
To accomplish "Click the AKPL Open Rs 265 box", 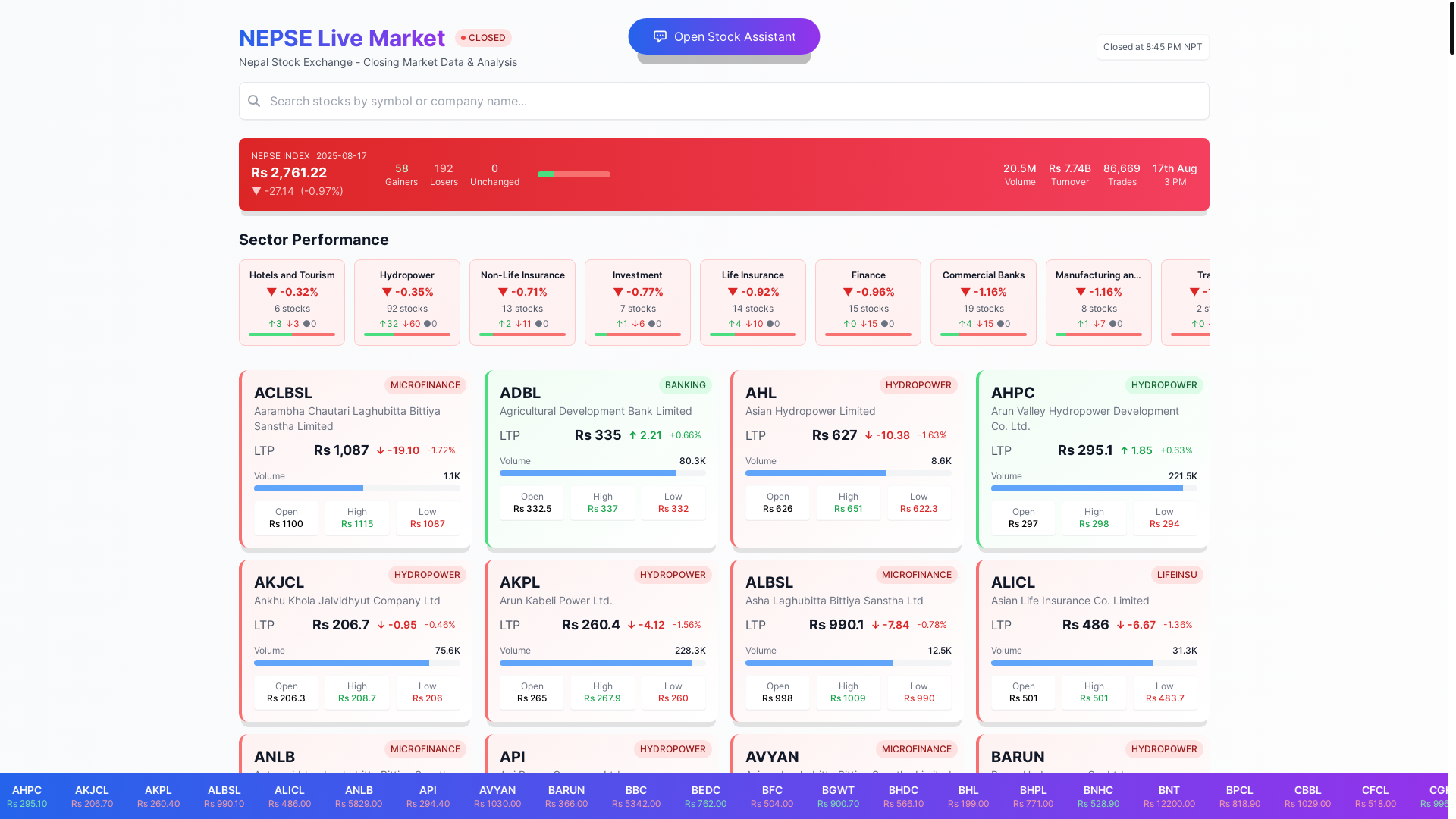I will [x=532, y=692].
